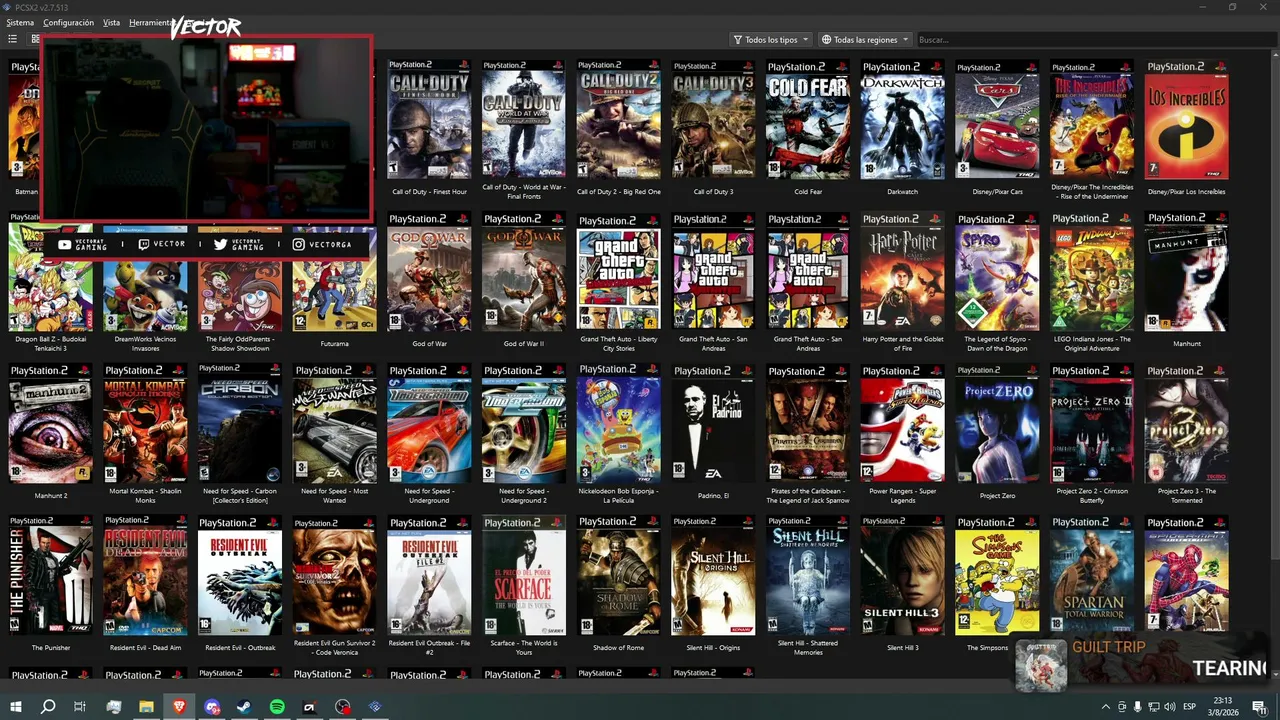Click 'Silent Hill - Origins' title text
Image resolution: width=1280 pixels, height=720 pixels.
pos(713,648)
